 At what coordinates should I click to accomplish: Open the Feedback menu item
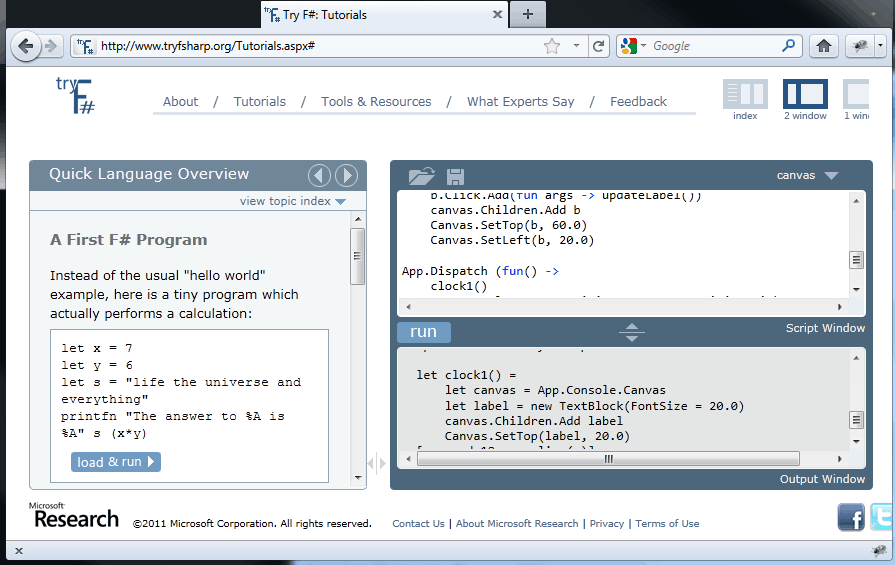coord(638,102)
